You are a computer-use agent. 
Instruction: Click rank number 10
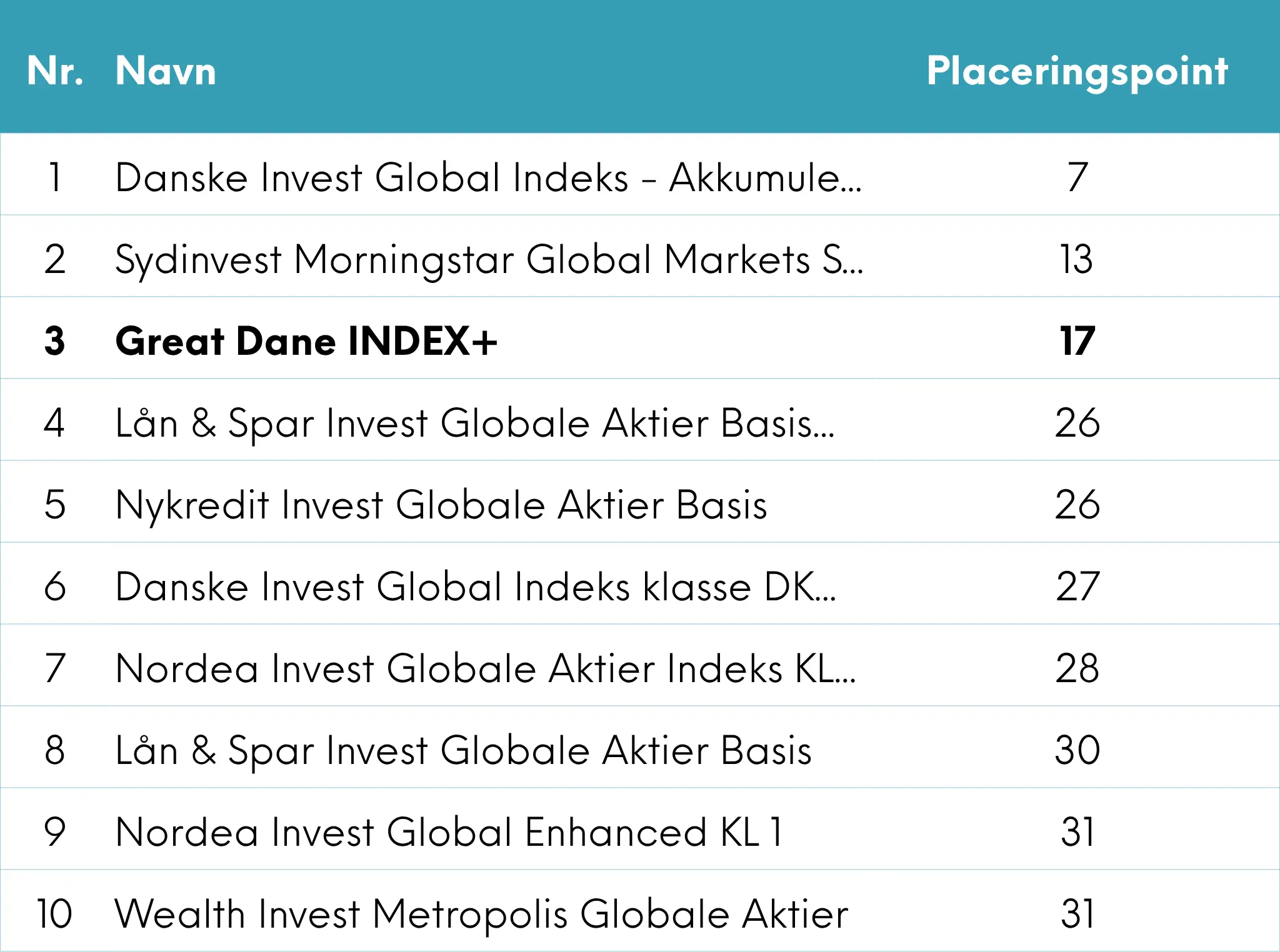(x=54, y=914)
